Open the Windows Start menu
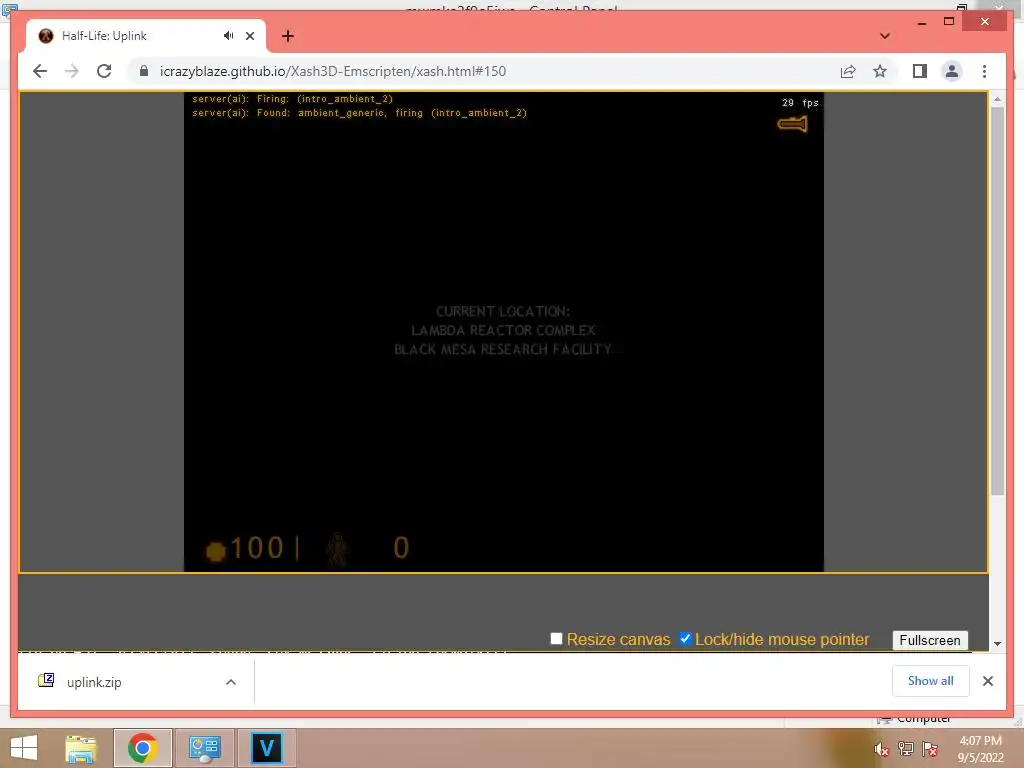The width and height of the screenshot is (1024, 768). 24,748
